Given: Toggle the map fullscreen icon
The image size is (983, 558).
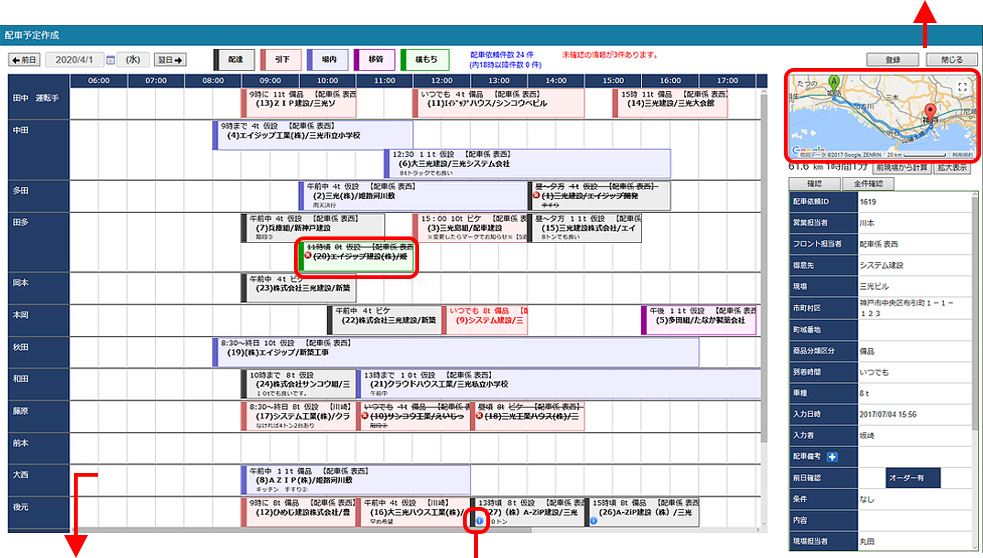Looking at the screenshot, I should pos(962,87).
